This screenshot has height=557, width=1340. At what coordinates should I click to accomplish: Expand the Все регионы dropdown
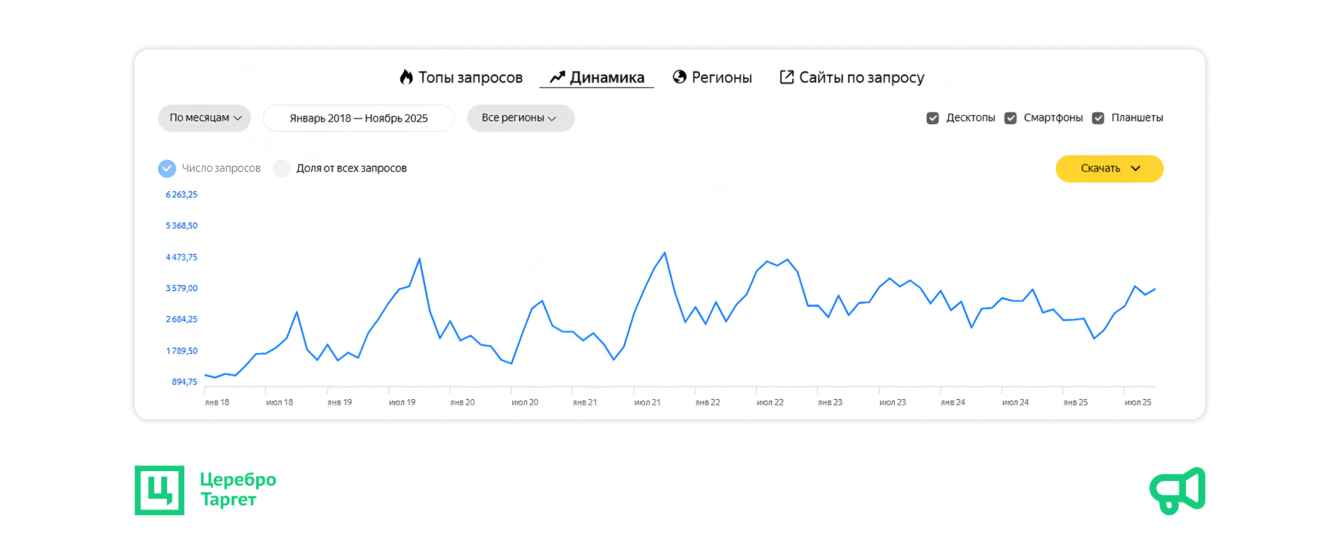pyautogui.click(x=520, y=118)
